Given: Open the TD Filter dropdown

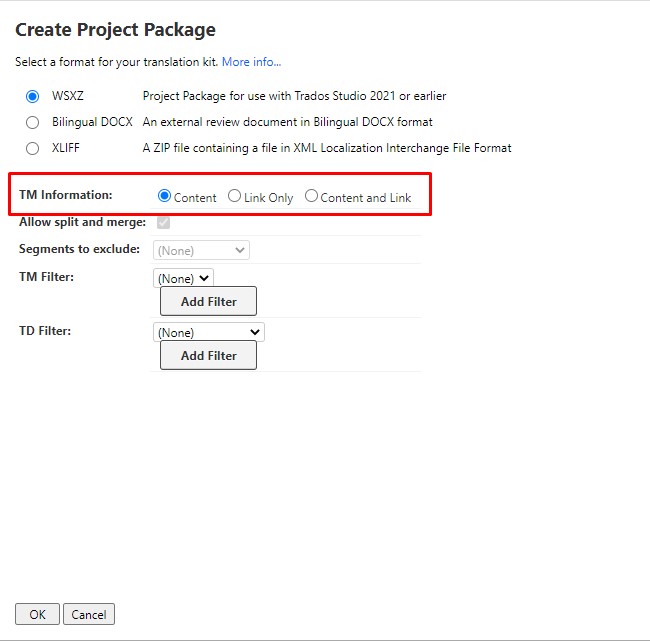Looking at the screenshot, I should (x=208, y=332).
